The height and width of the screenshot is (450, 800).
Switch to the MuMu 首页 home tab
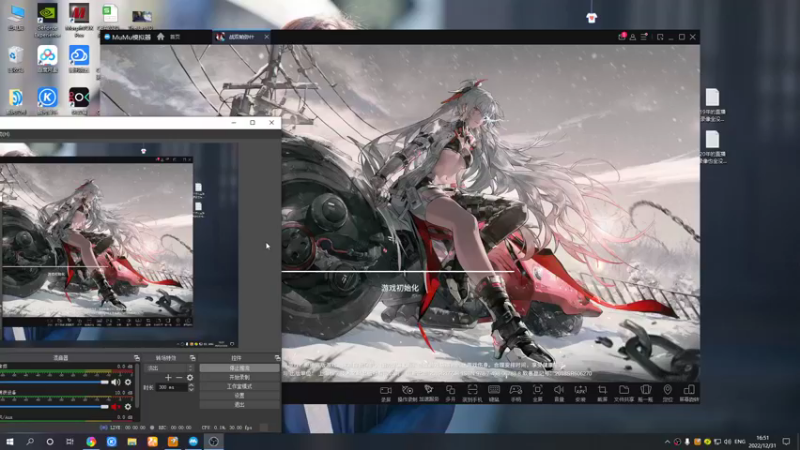coord(175,37)
